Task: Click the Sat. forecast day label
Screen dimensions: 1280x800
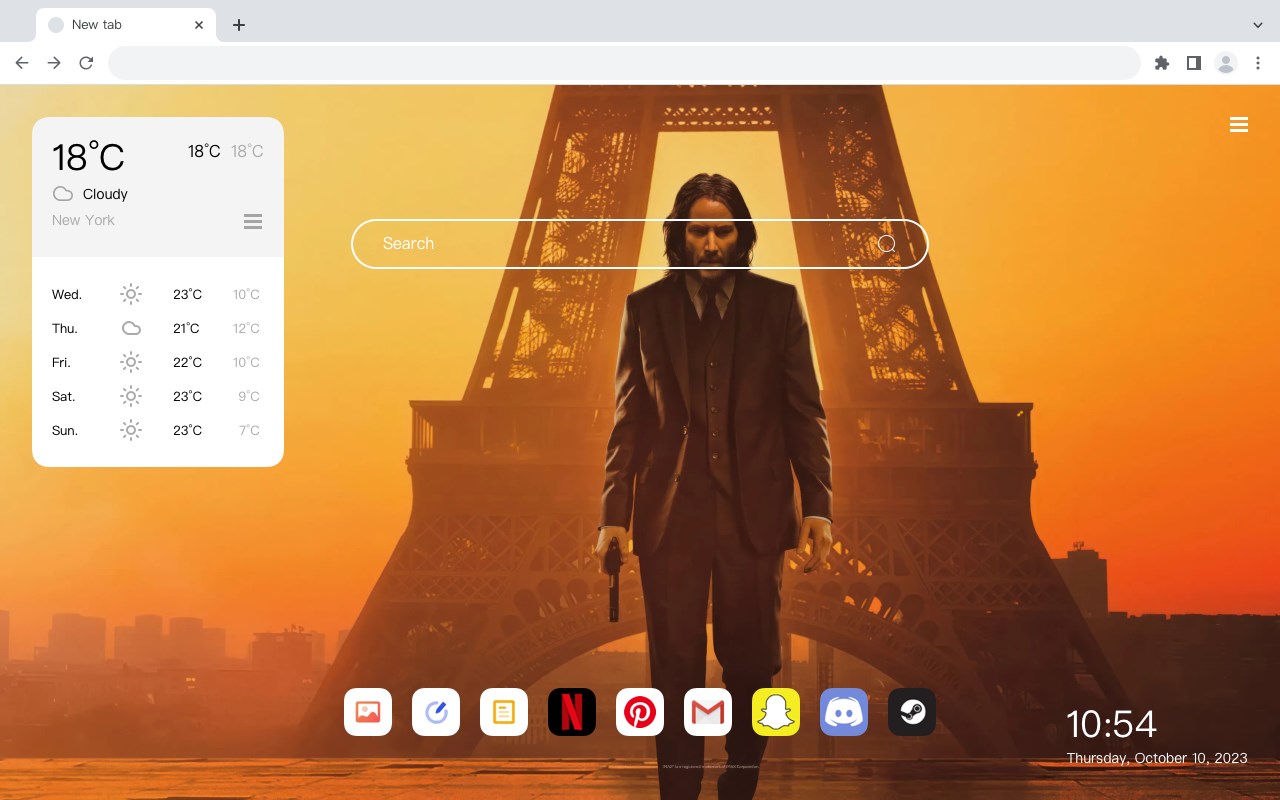Action: (x=64, y=396)
